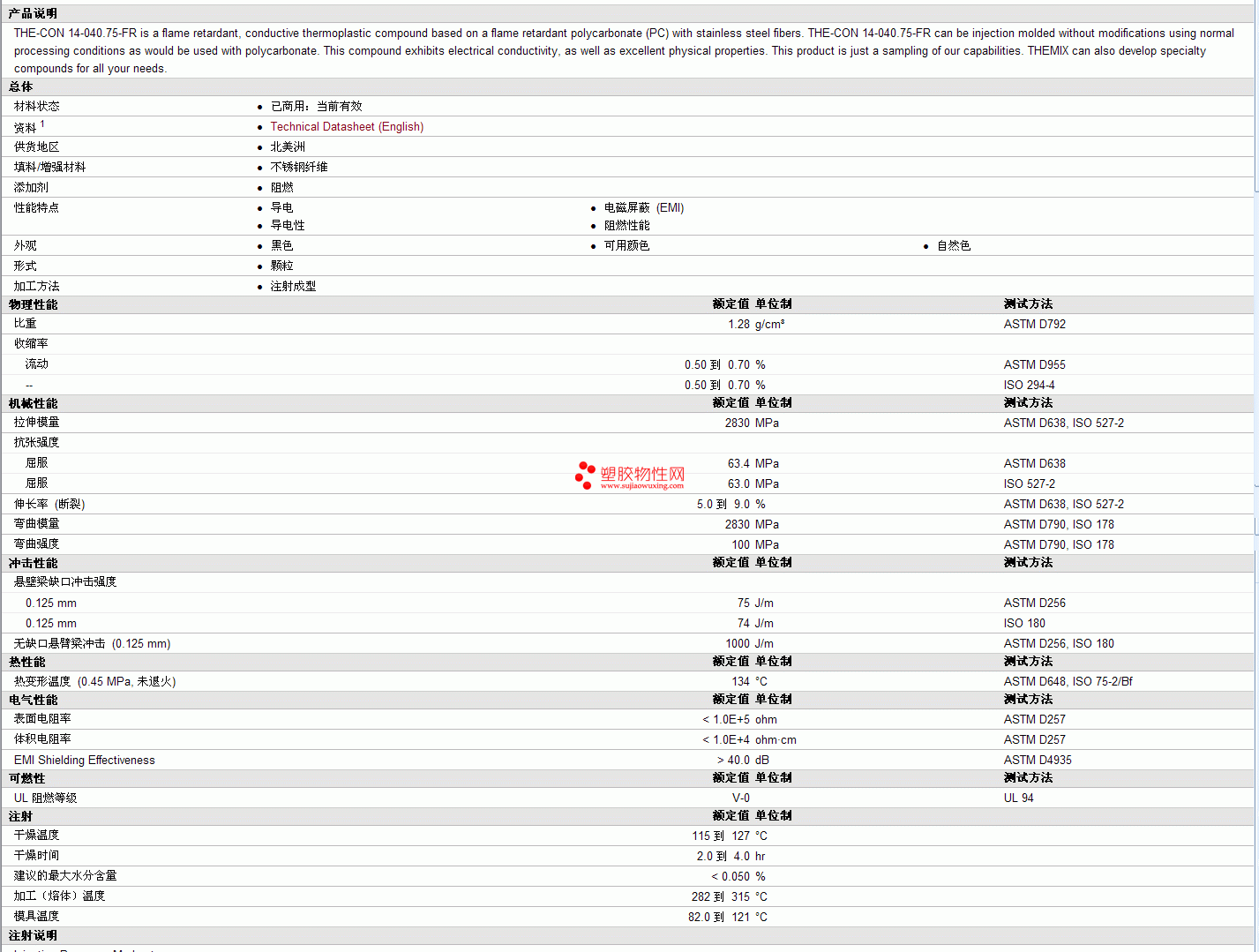The width and height of the screenshot is (1259, 952).
Task: Click the 产品说明 section header
Action: 33,13
